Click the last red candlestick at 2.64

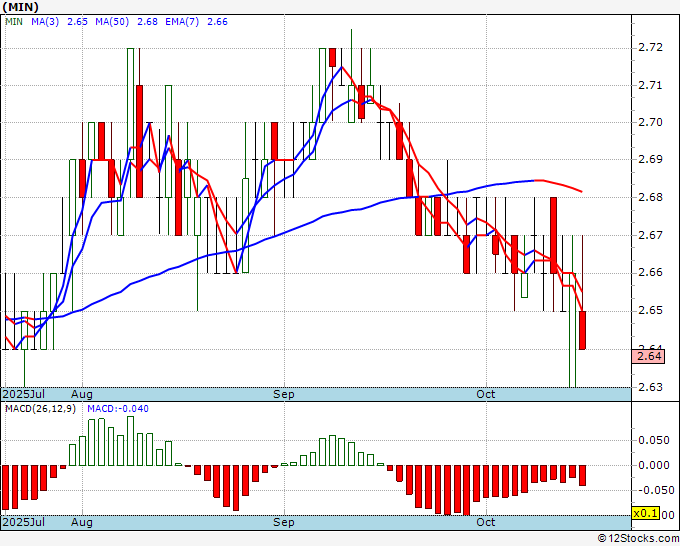pos(582,330)
